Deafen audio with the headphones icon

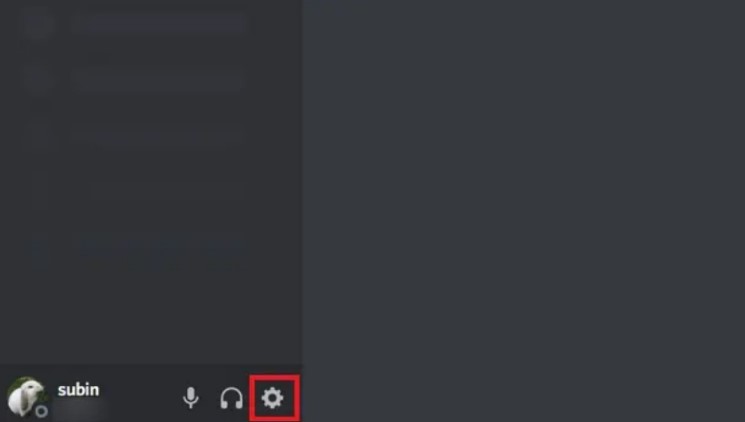[231, 398]
